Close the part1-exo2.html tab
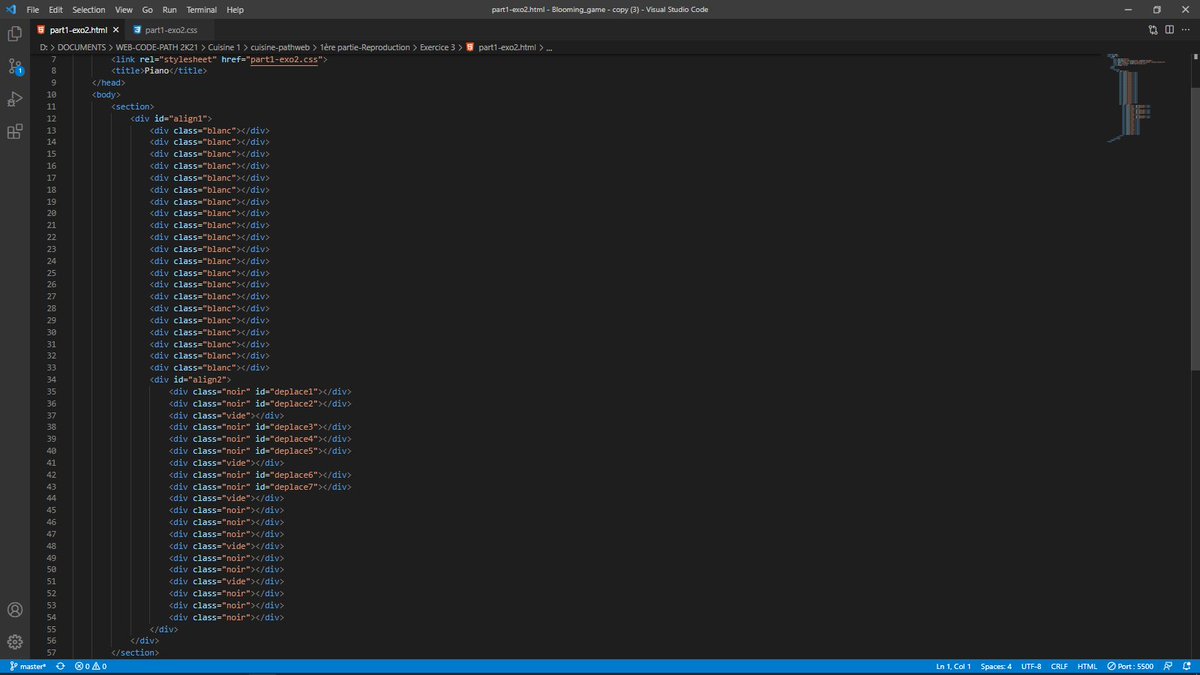Image resolution: width=1200 pixels, height=675 pixels. [x=116, y=30]
